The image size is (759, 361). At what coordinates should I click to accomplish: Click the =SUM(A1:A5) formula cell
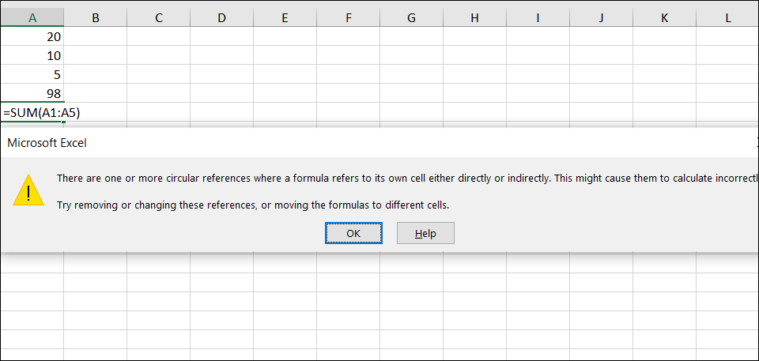tap(32, 112)
